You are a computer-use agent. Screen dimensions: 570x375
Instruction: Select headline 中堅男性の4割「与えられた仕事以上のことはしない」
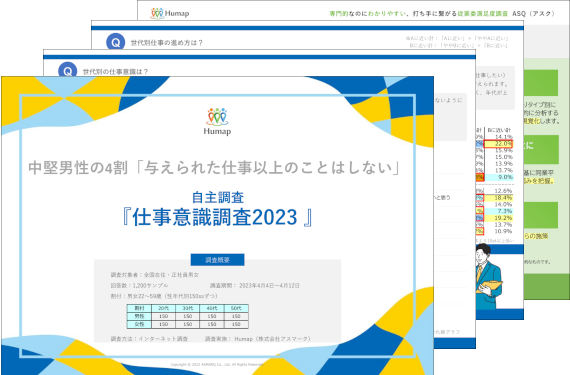[x=214, y=168]
